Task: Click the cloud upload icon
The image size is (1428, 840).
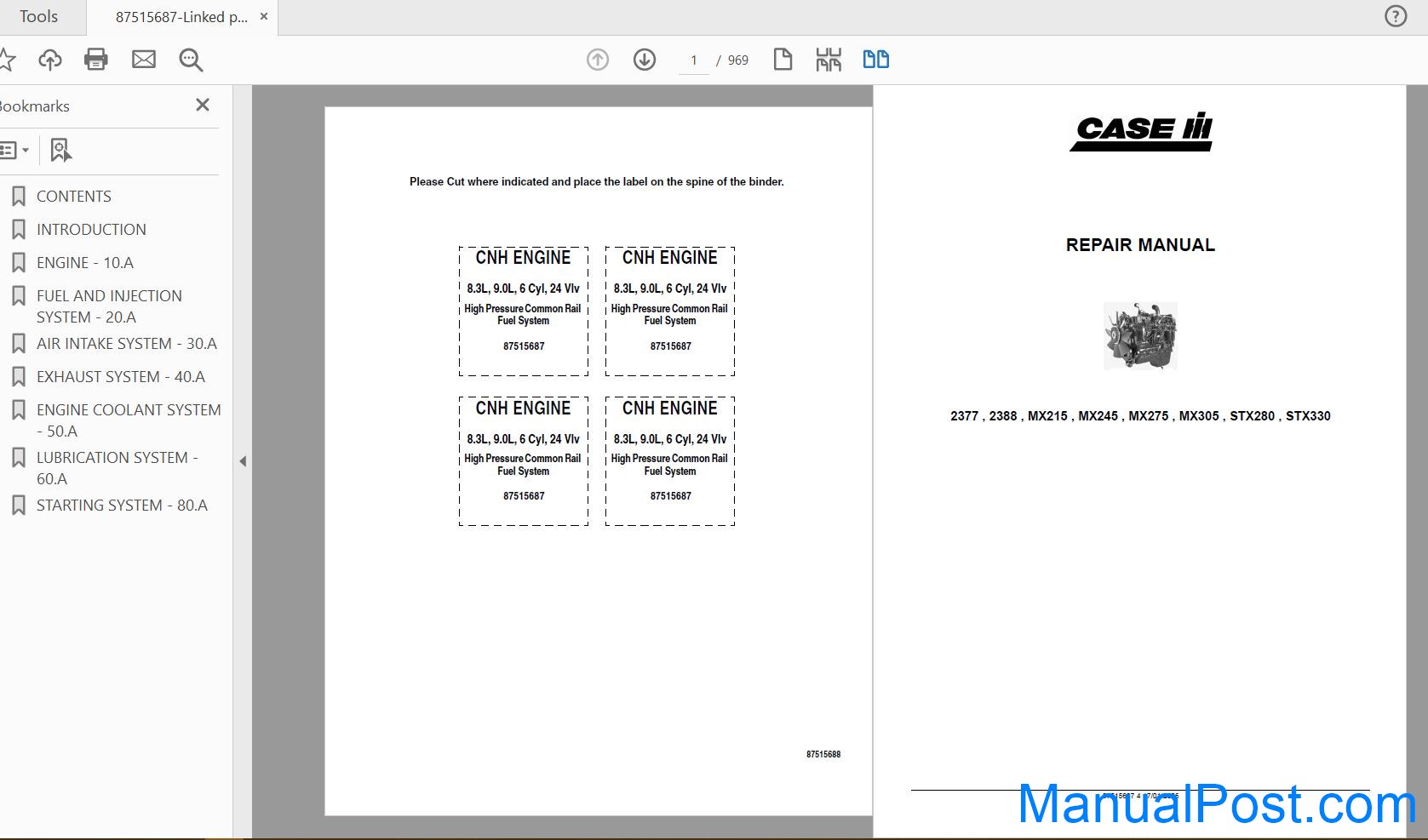Action: 50,59
